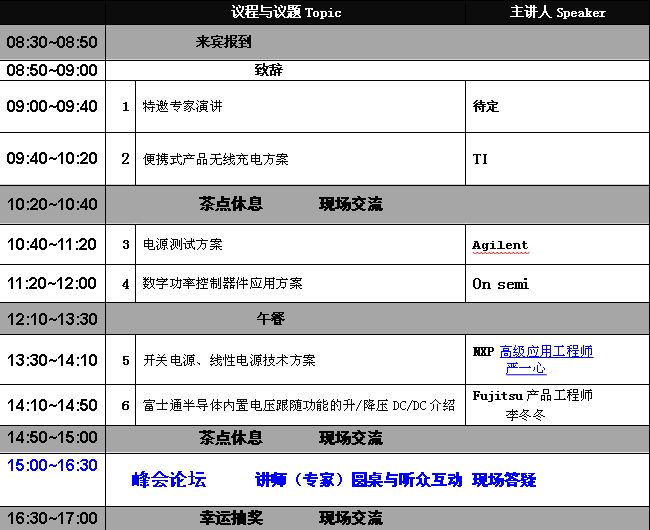
Task: Open the 高级应用工程师 hyperlink
Action: (x=546, y=352)
